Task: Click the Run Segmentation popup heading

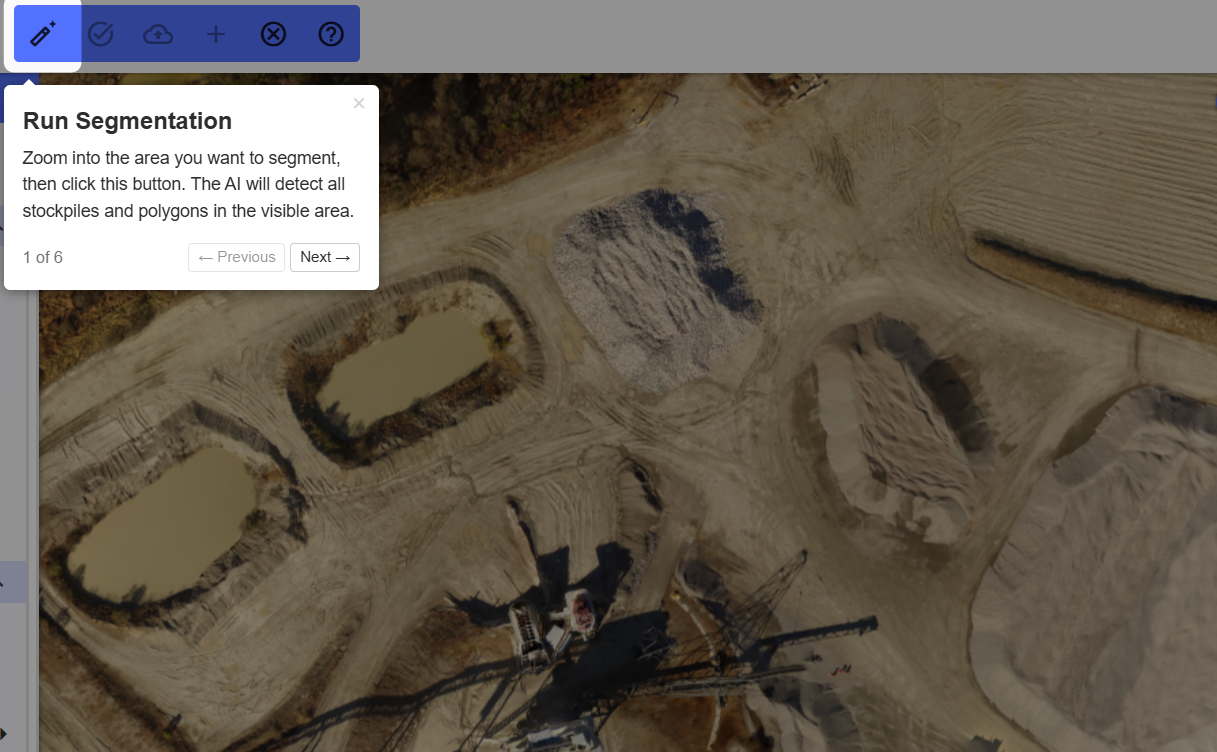Action: pyautogui.click(x=127, y=121)
